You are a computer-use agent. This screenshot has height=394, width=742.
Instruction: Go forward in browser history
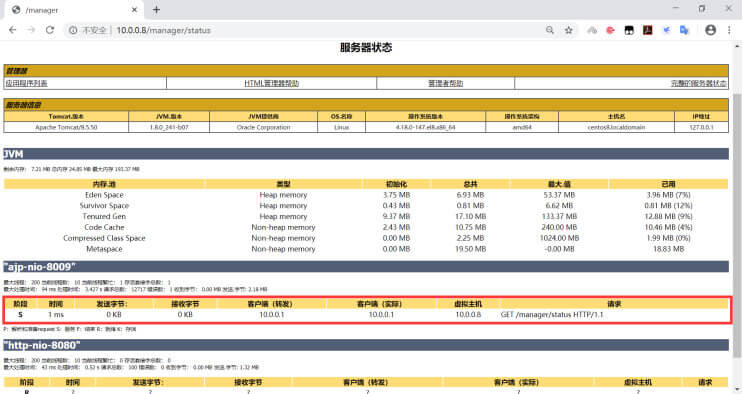(x=31, y=30)
